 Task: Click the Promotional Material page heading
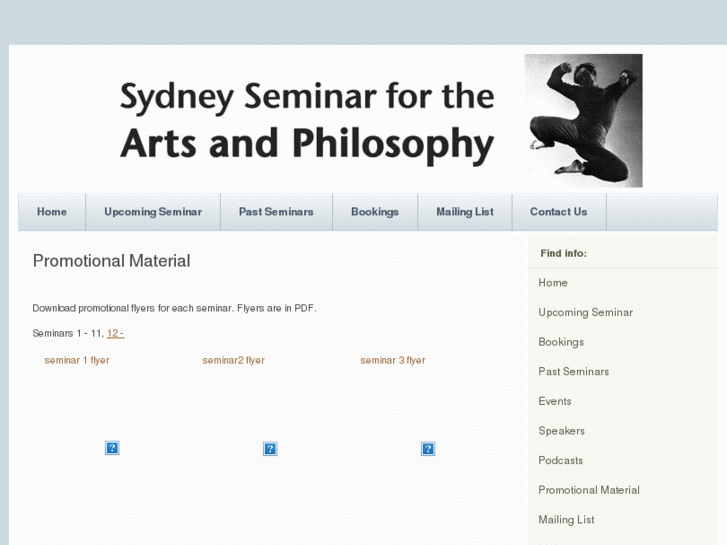[111, 261]
